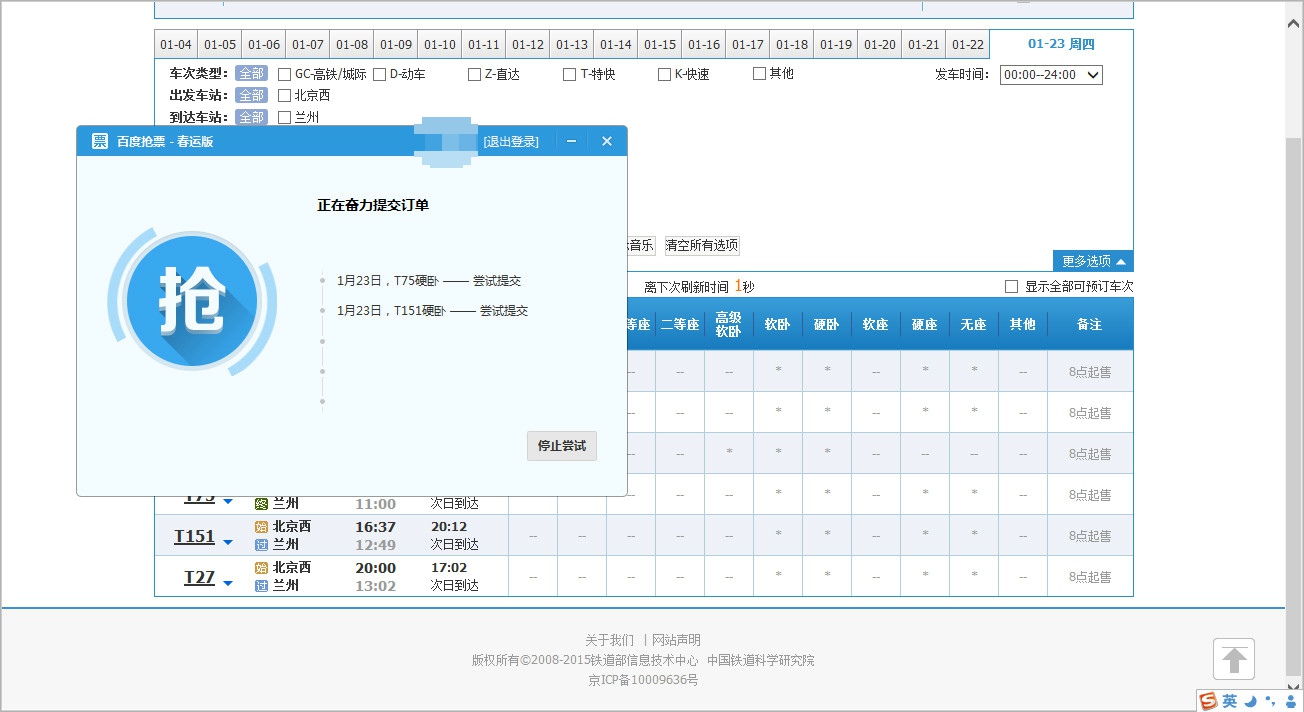Image resolution: width=1304 pixels, height=712 pixels.
Task: Open the 关于我们 footer link
Action: click(x=609, y=640)
